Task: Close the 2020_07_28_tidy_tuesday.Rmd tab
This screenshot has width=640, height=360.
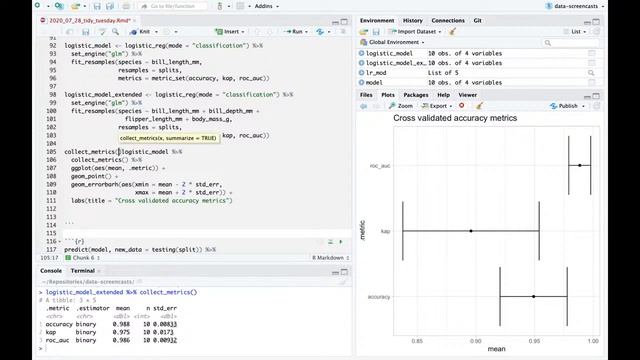Action: coord(134,20)
